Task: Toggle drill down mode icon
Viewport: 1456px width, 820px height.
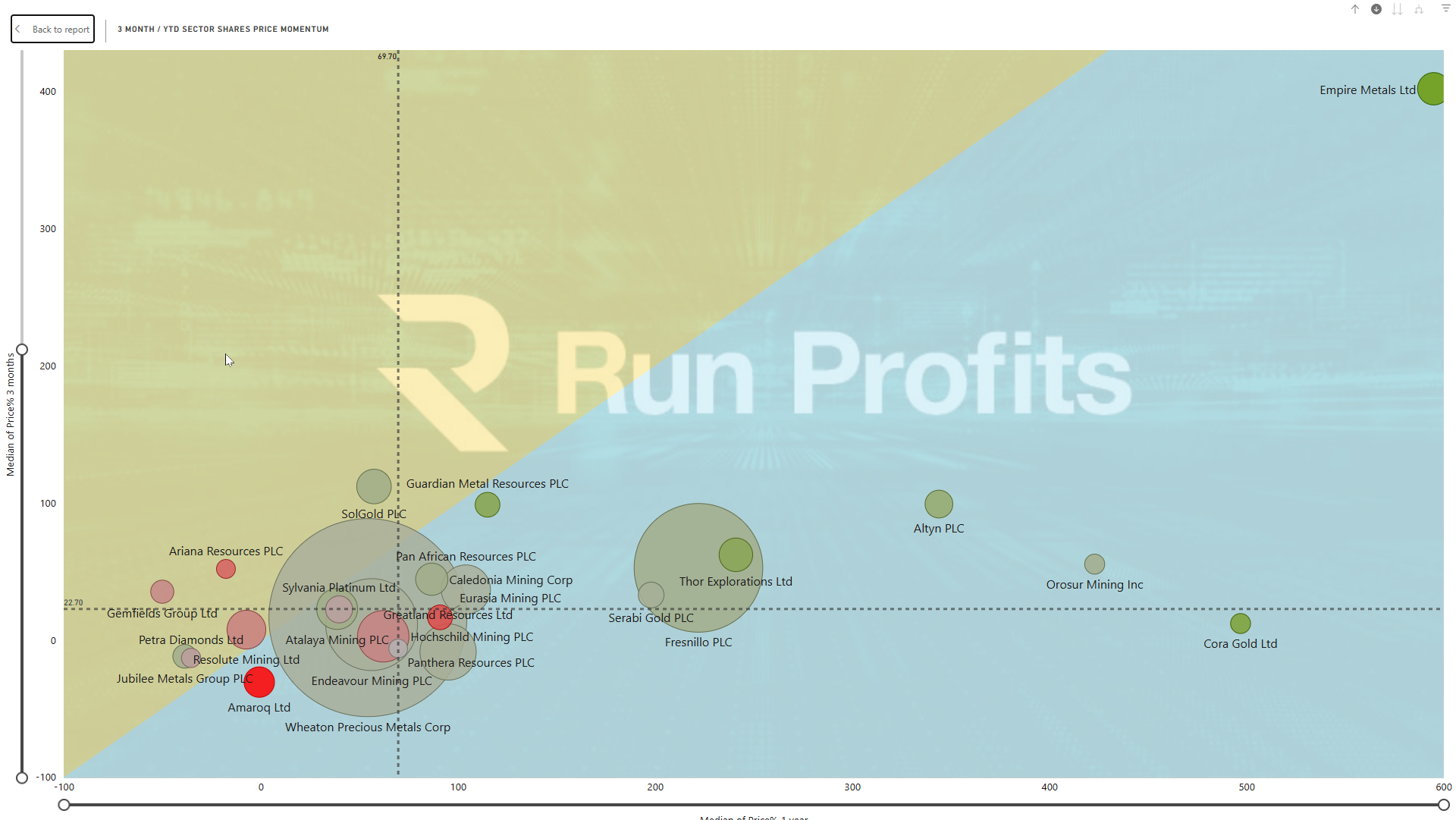Action: tap(1376, 9)
